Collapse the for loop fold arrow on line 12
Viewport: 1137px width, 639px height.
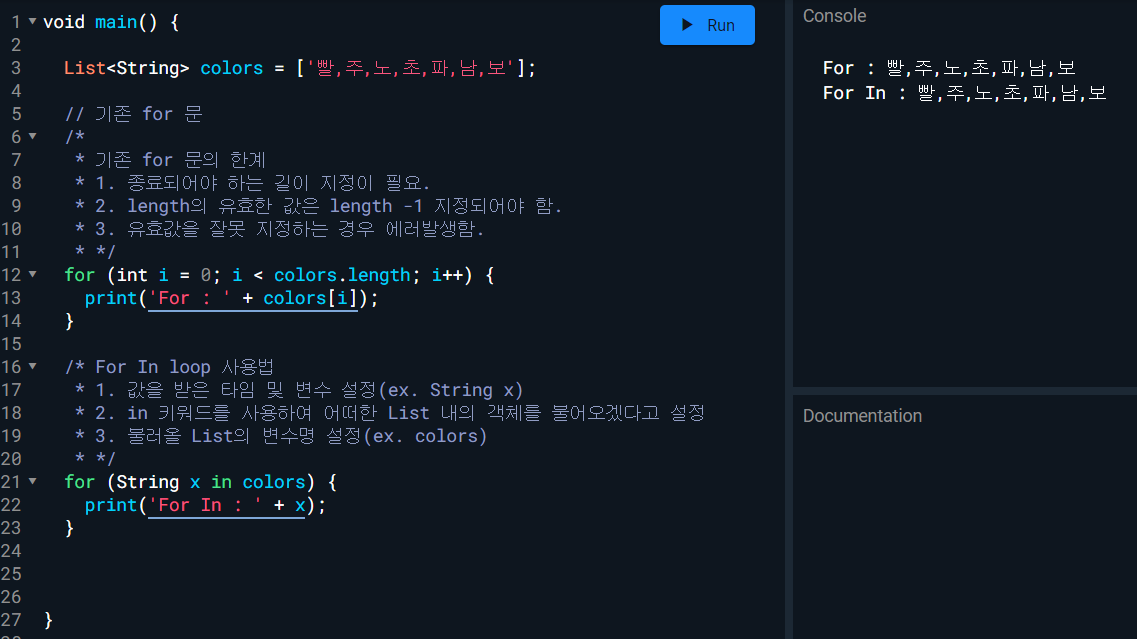33,275
